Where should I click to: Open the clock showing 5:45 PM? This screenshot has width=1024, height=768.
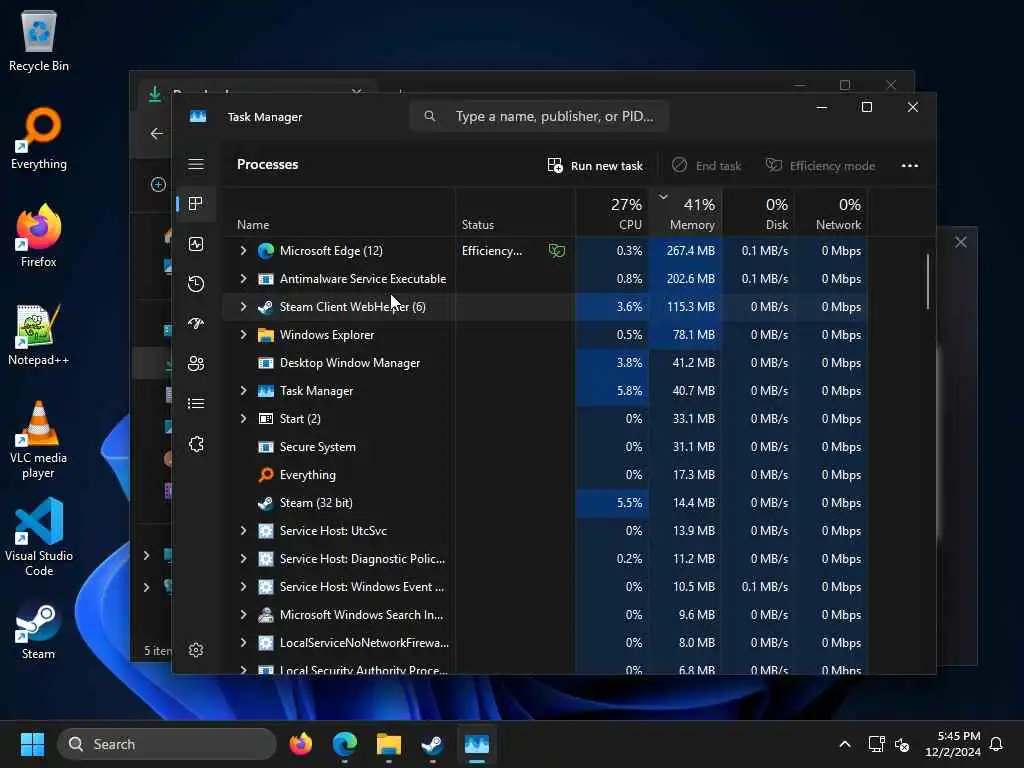[953, 744]
